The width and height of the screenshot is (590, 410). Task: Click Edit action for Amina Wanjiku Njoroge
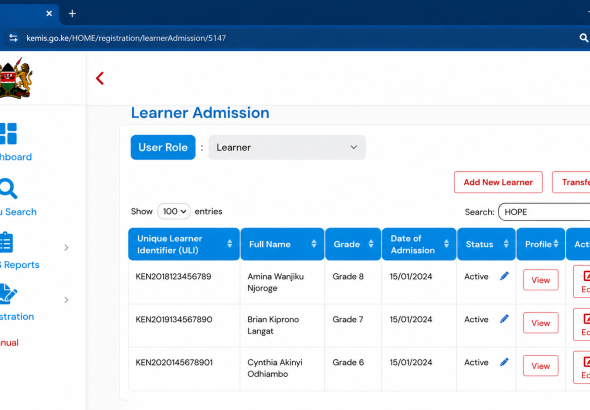pos(582,282)
